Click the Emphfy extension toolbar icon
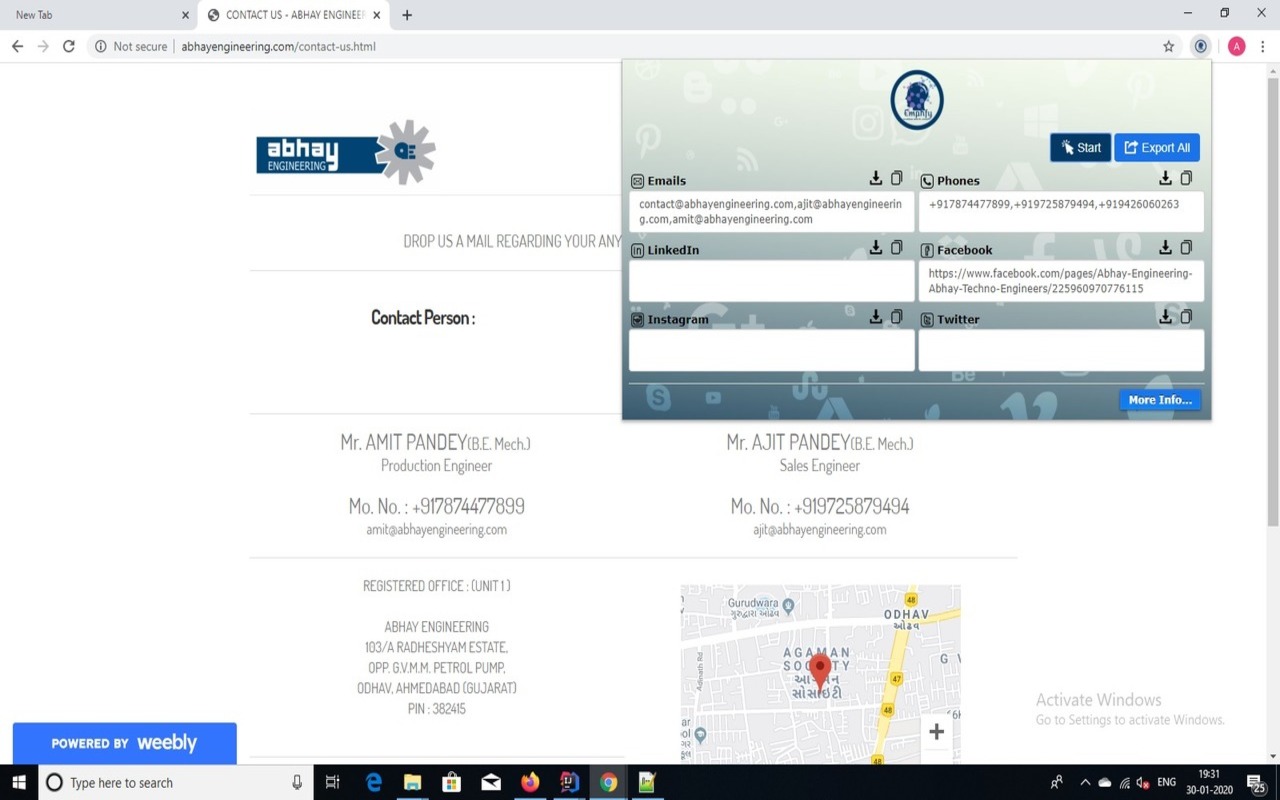The height and width of the screenshot is (800, 1280). (1201, 46)
